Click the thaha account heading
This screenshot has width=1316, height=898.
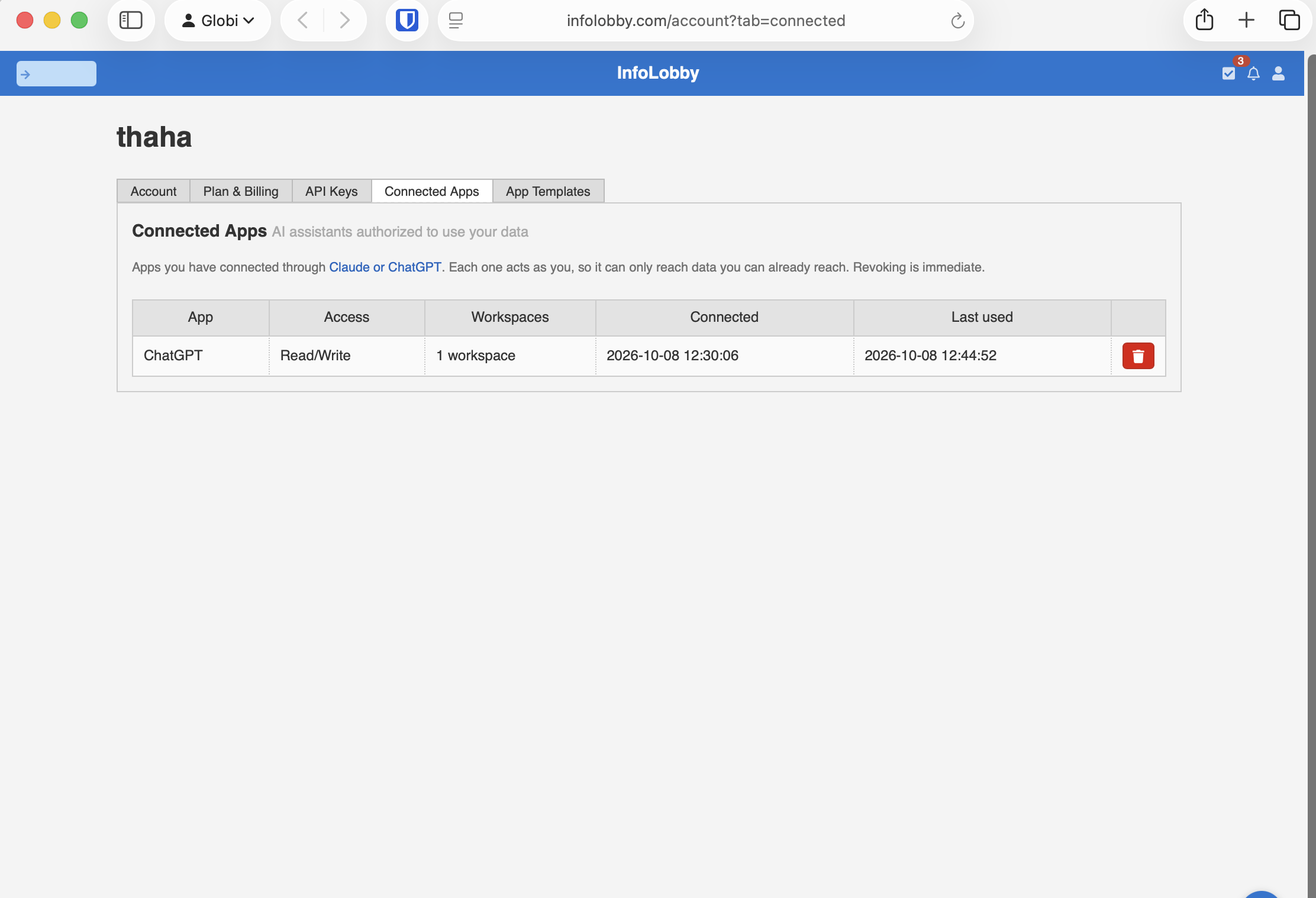pyautogui.click(x=154, y=137)
